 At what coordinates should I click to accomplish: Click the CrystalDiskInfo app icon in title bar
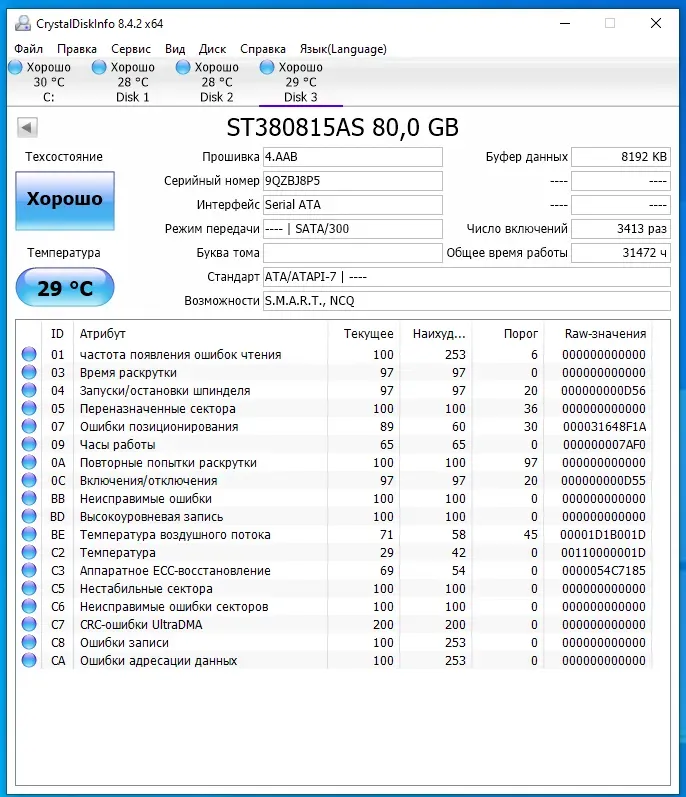click(x=23, y=23)
